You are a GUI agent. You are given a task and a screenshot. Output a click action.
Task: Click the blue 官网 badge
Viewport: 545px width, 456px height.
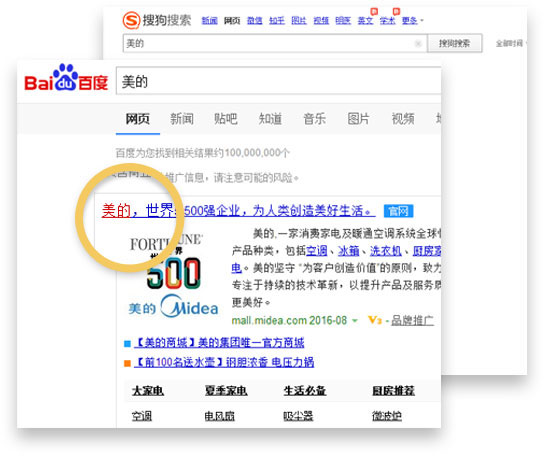(x=398, y=211)
